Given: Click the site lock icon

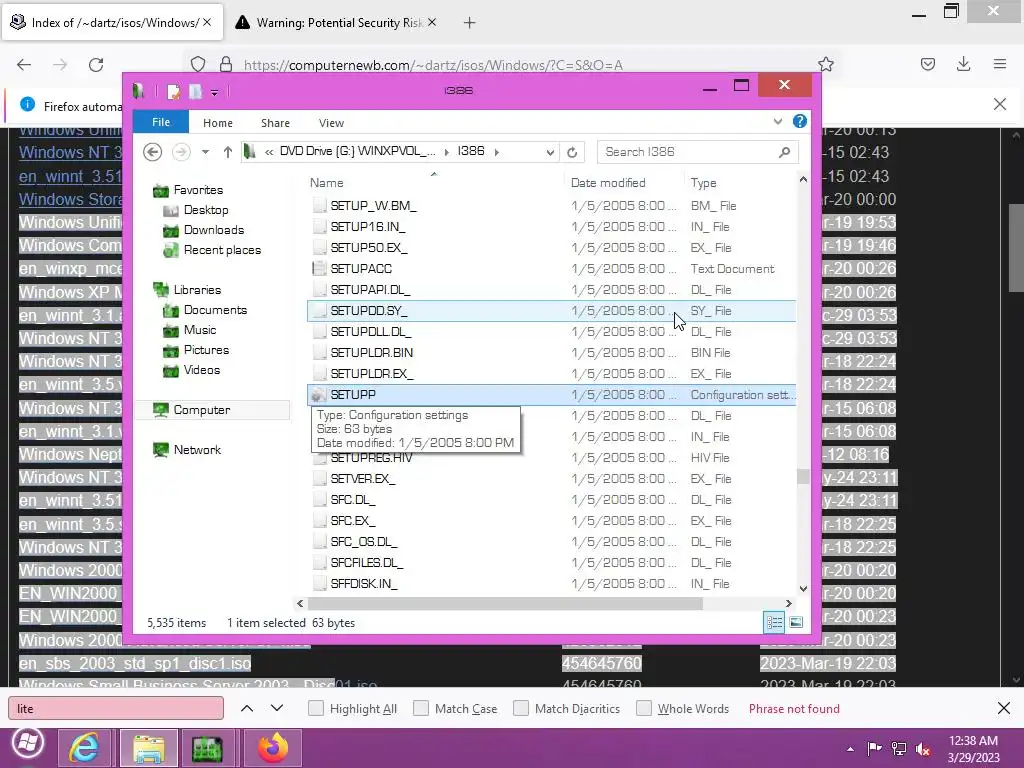Looking at the screenshot, I should 226,64.
